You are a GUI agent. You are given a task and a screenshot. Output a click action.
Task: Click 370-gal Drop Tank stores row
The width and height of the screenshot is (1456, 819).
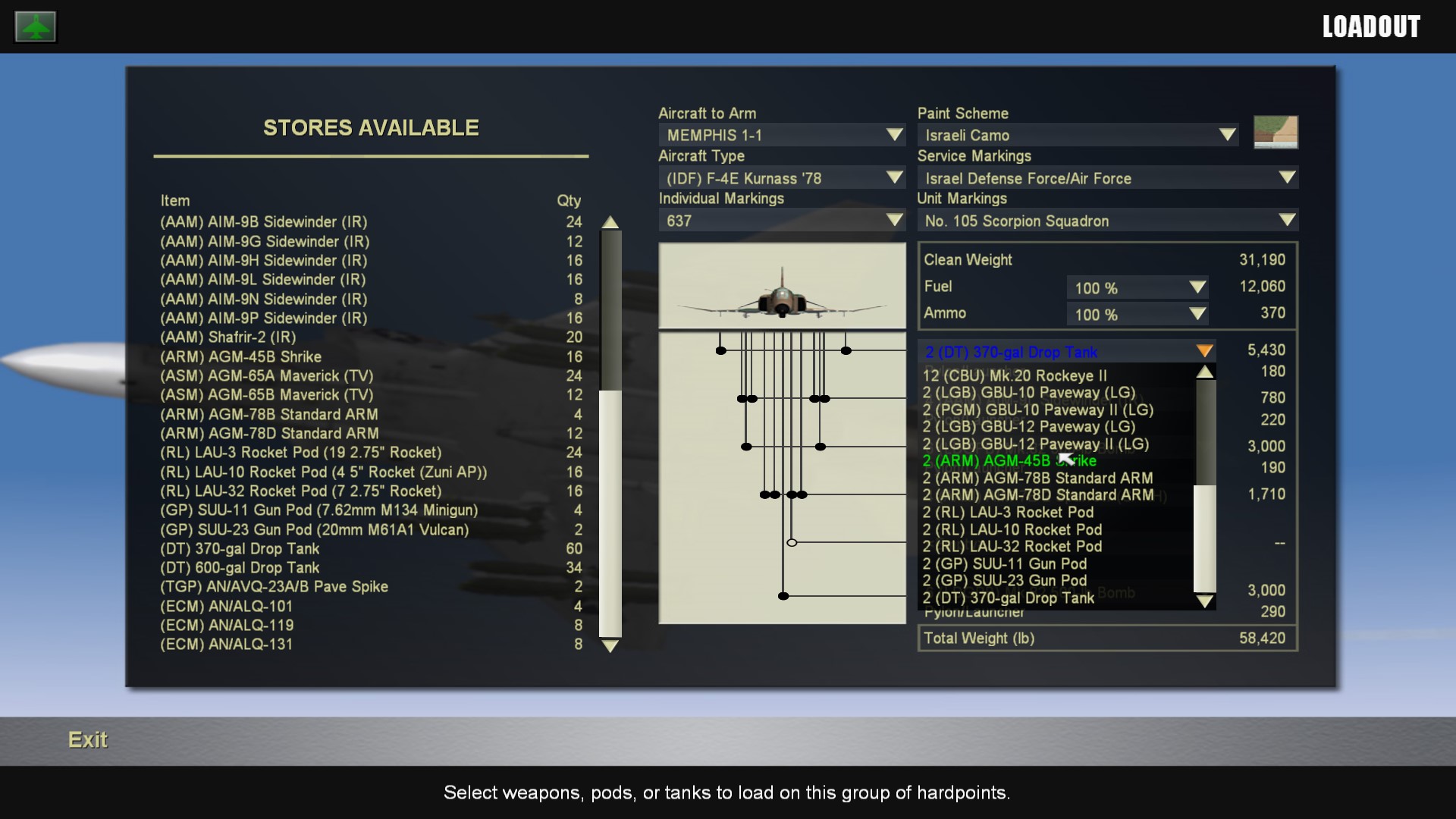[x=371, y=549]
